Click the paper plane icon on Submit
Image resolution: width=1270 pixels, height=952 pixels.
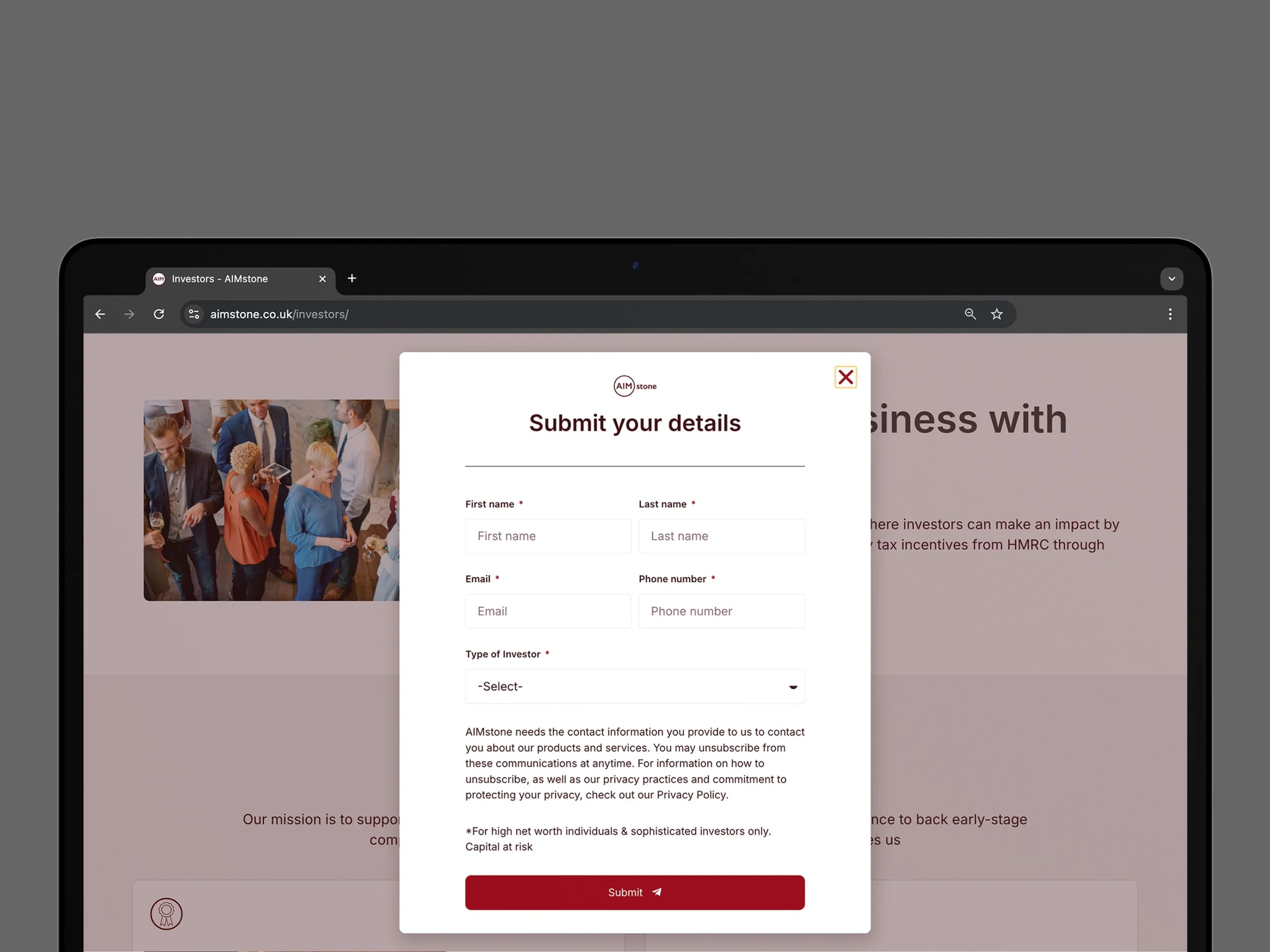coord(657,892)
